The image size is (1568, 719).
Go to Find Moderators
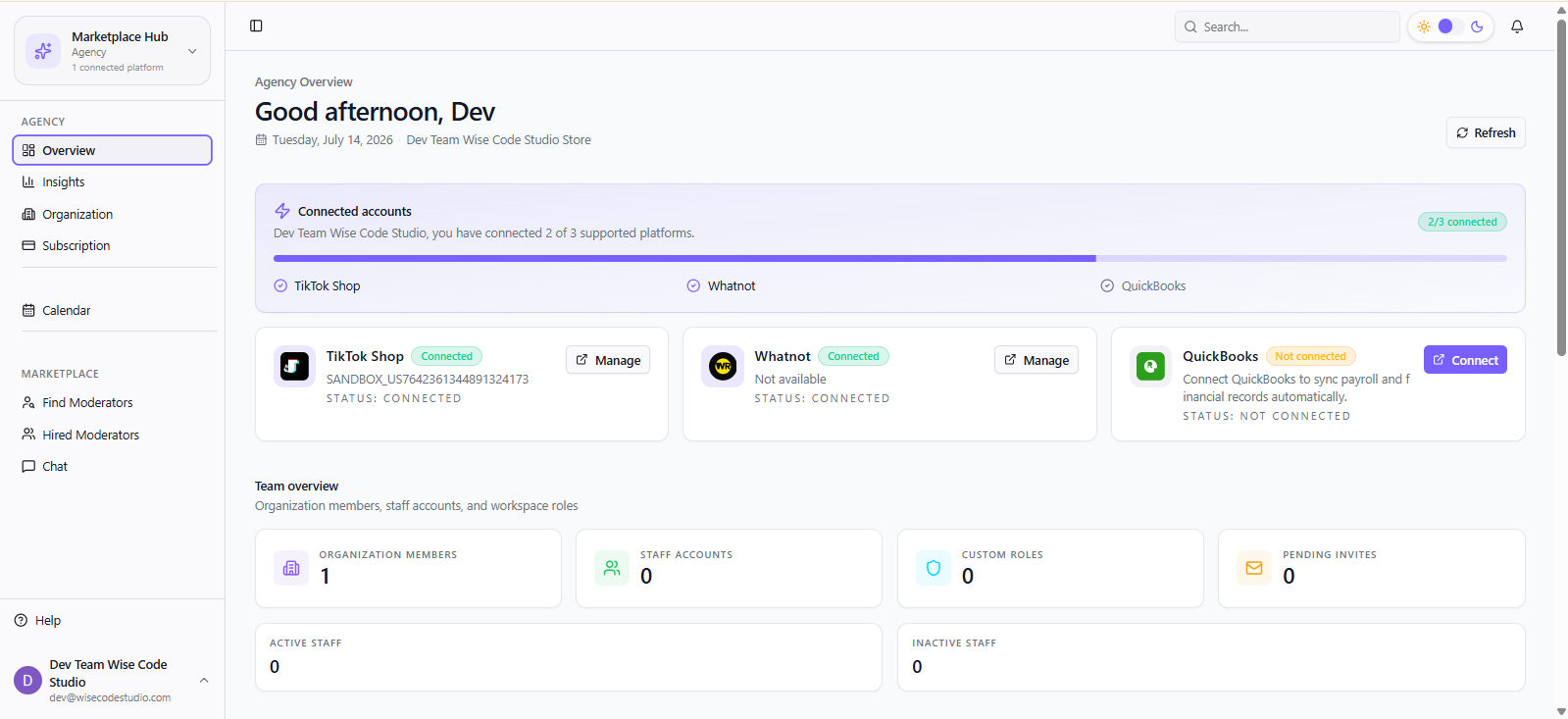(112, 402)
